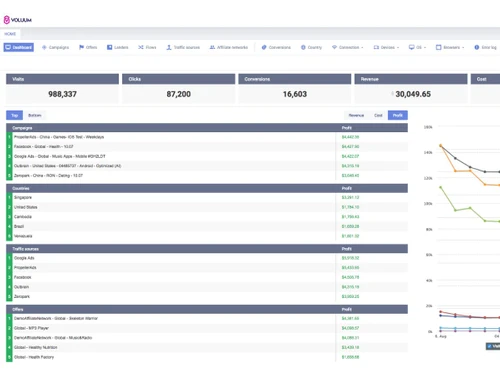Screen dimensions: 500x375
Task: Go to the Offers menu label
Action: (91, 47)
